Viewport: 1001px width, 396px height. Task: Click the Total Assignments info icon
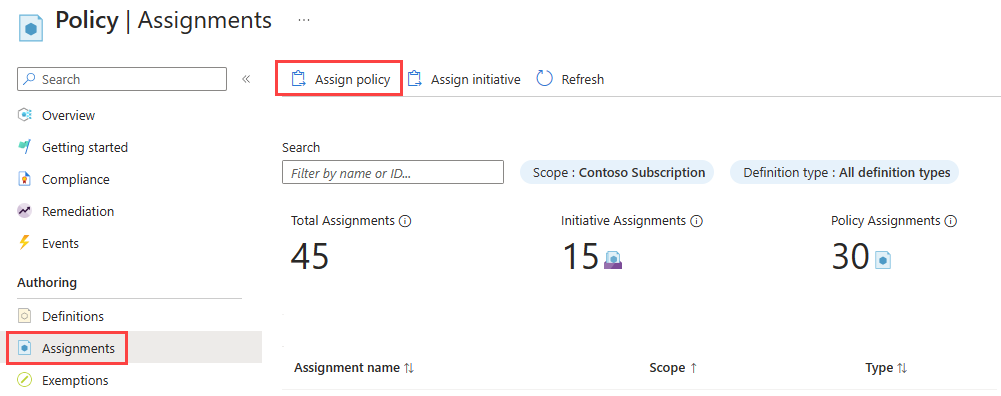tap(405, 221)
